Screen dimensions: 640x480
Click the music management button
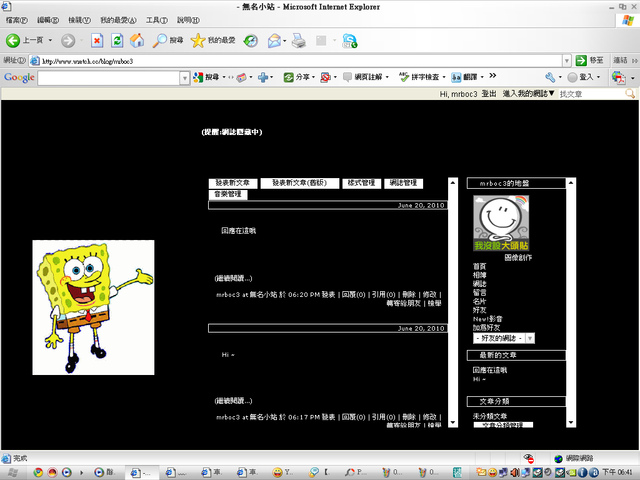228,195
